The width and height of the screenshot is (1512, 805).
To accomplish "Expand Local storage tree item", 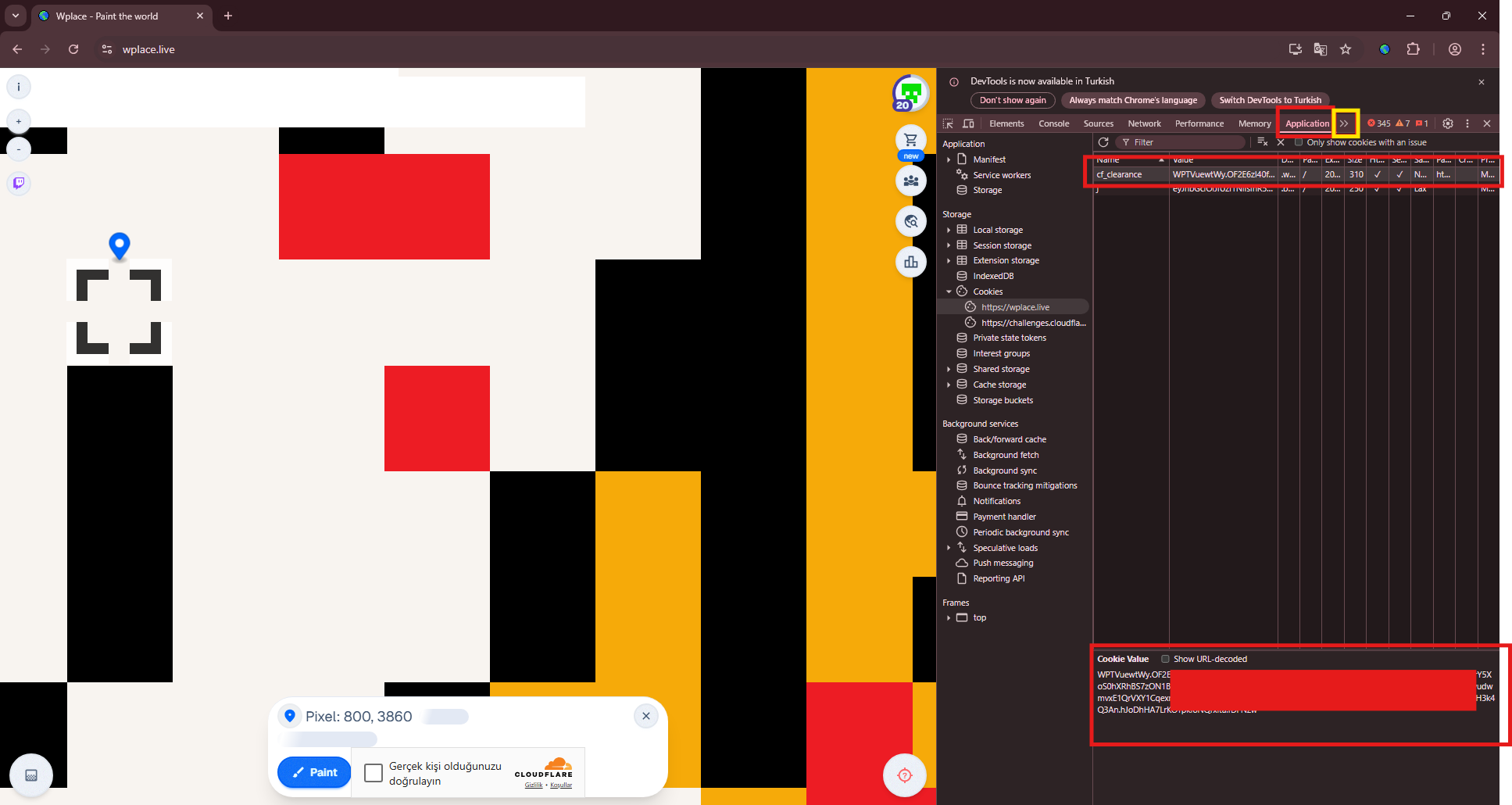I will 949,230.
